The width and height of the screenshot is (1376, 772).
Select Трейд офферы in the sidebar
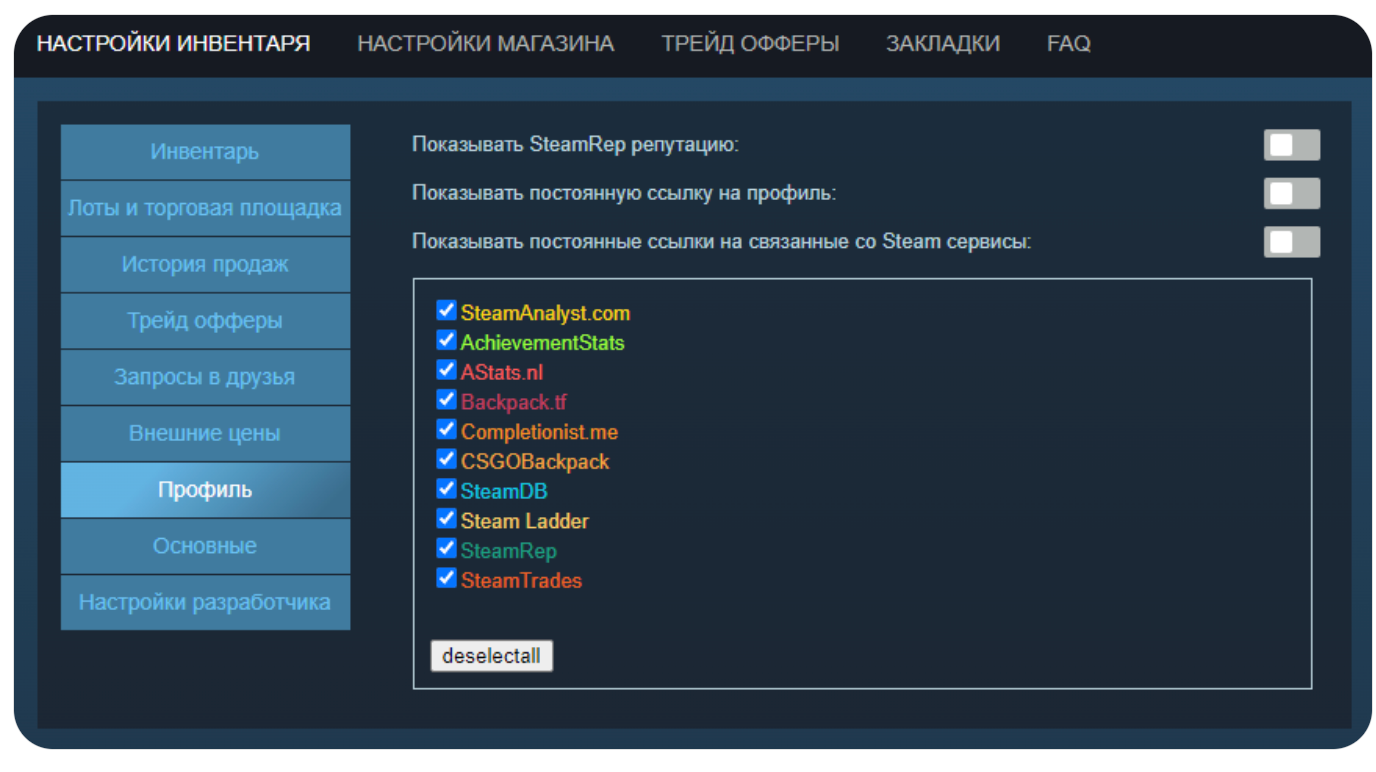pyautogui.click(x=205, y=321)
